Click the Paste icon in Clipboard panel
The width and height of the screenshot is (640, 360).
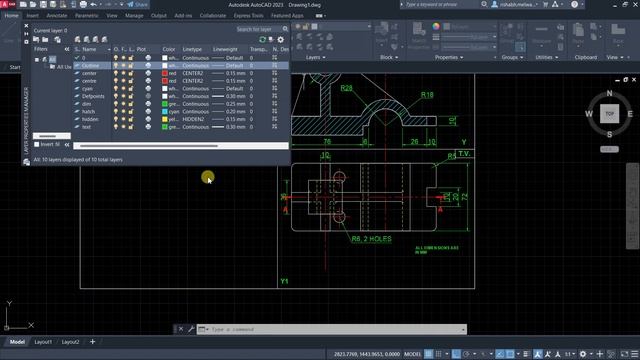[578, 31]
